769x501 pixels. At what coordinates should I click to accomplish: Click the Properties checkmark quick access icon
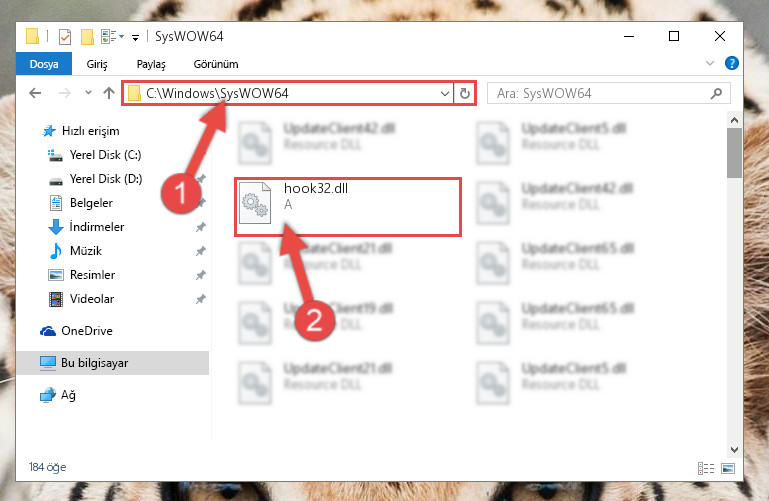65,37
